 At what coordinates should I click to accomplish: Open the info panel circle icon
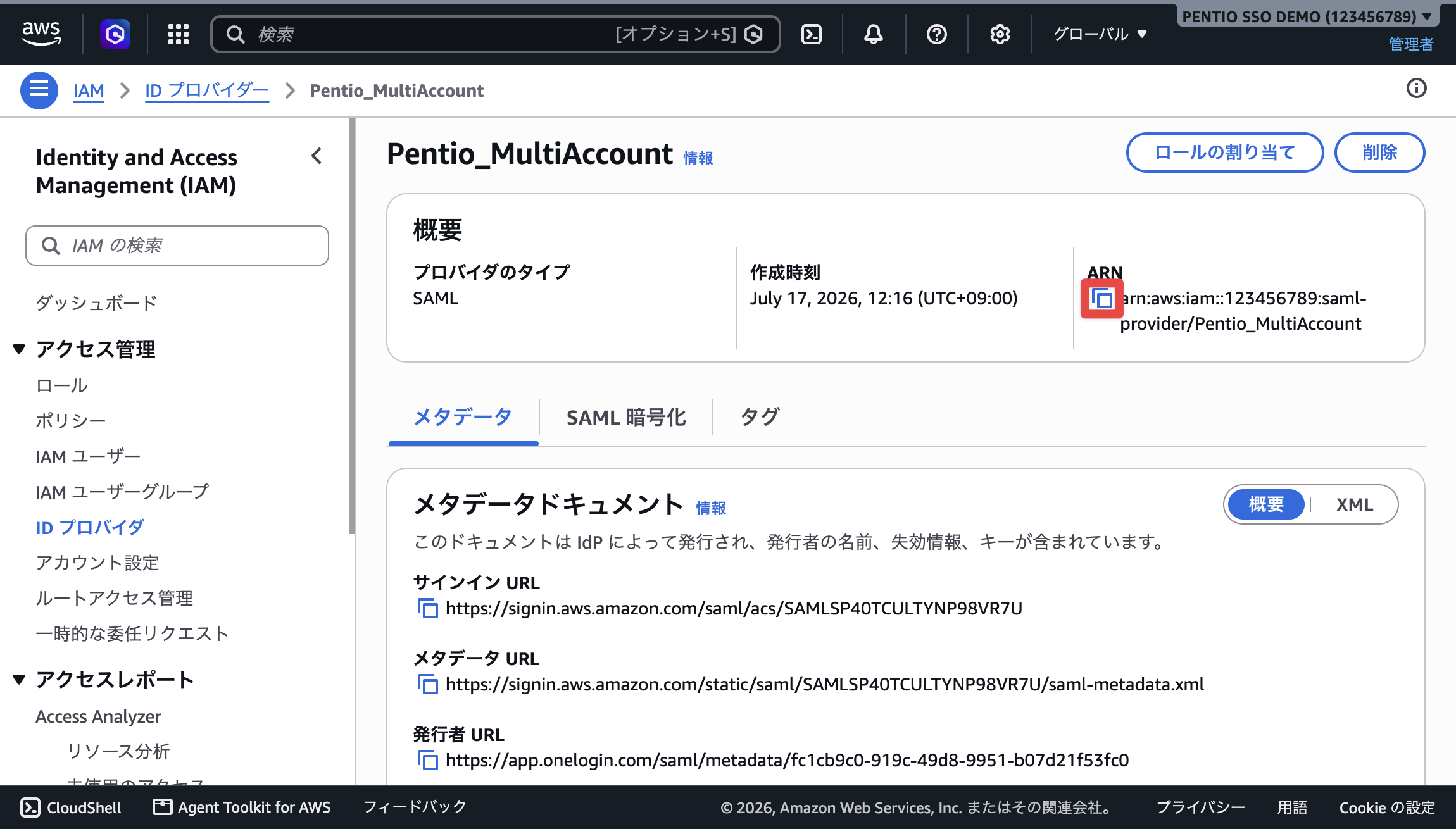pyautogui.click(x=1417, y=89)
